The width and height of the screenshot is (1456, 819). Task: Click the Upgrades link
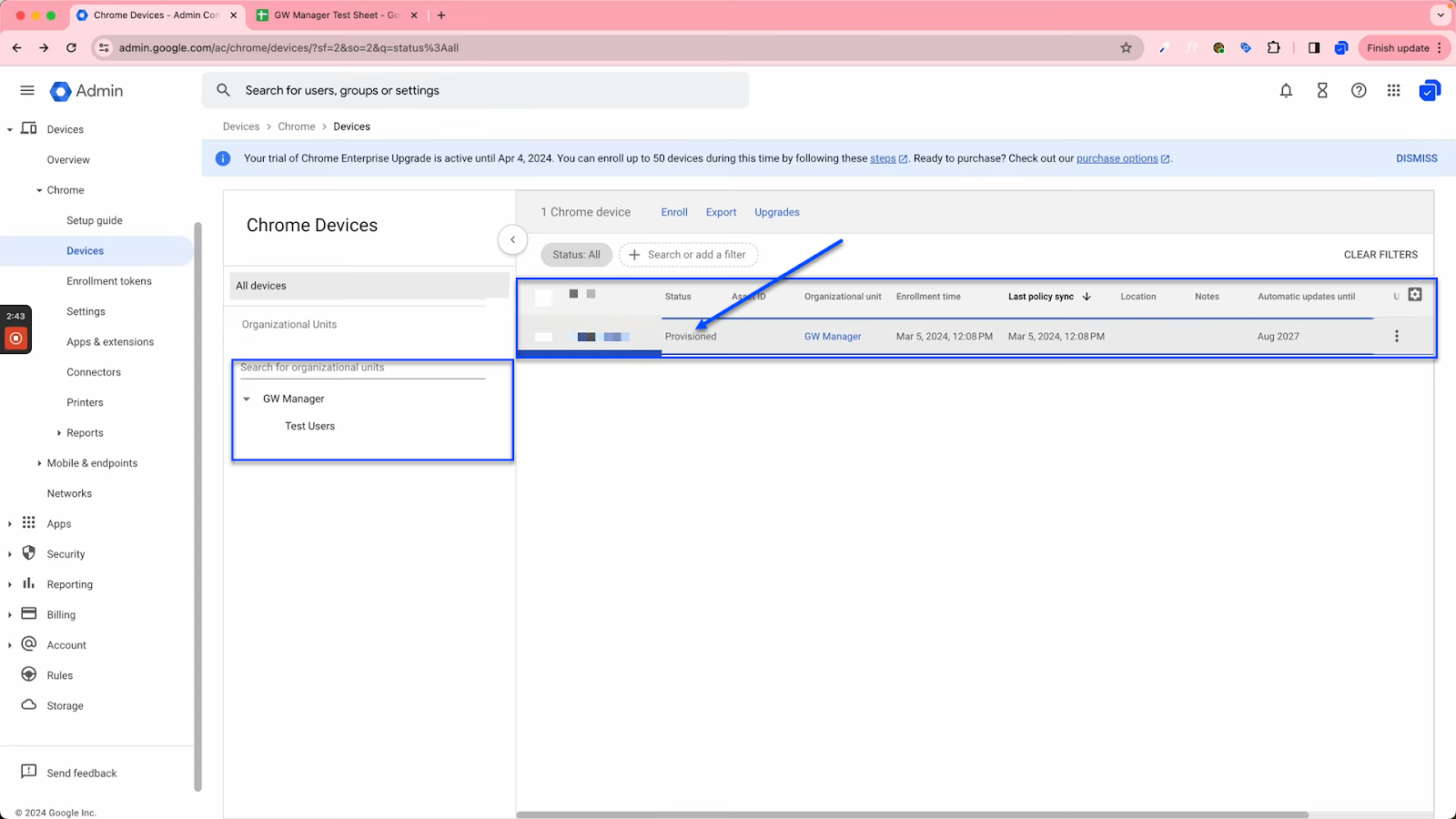click(777, 212)
